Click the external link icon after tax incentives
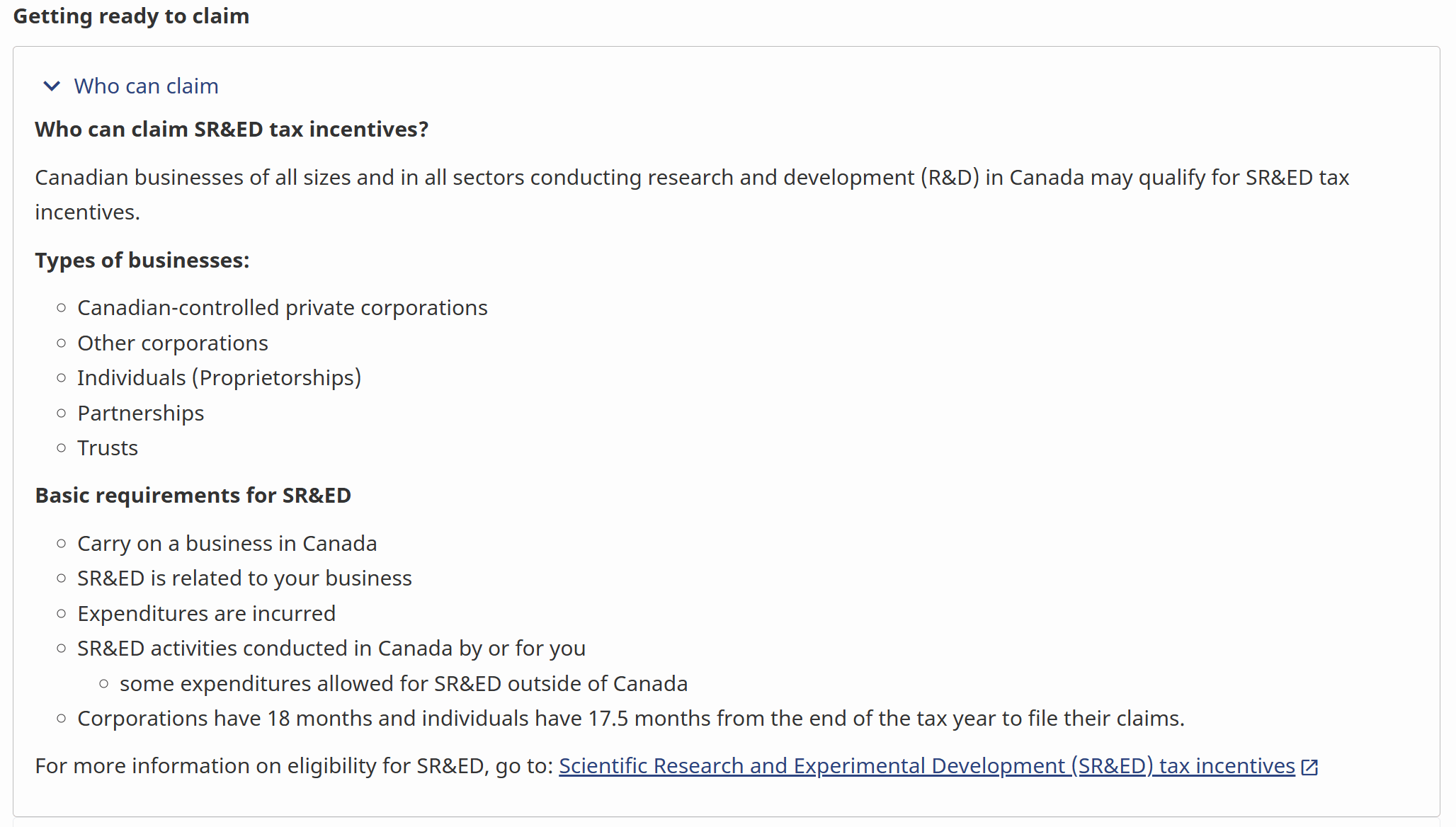This screenshot has width=1456, height=827. 1310,767
